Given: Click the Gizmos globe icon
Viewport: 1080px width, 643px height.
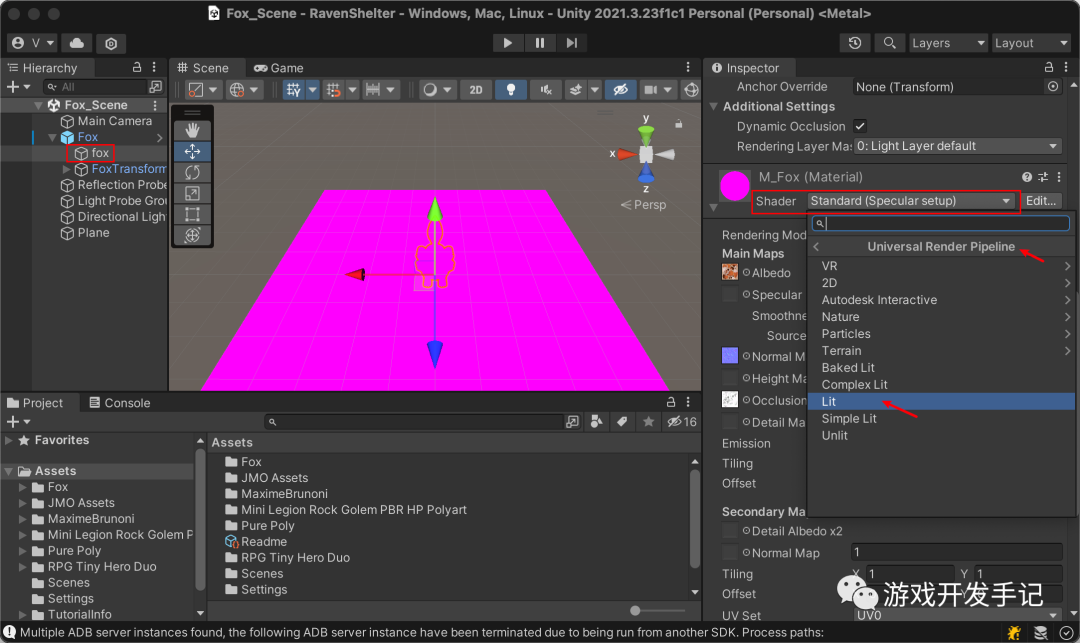Looking at the screenshot, I should tap(691, 89).
